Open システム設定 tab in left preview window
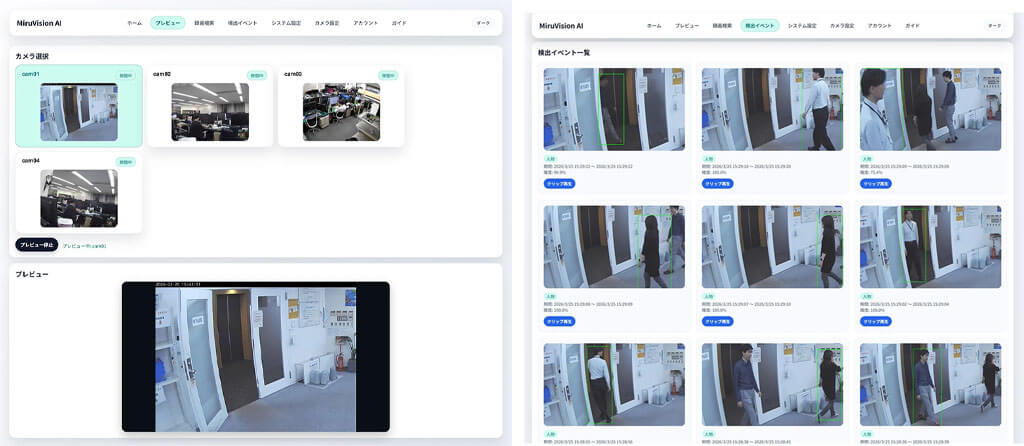This screenshot has height=446, width=1024. coord(287,23)
